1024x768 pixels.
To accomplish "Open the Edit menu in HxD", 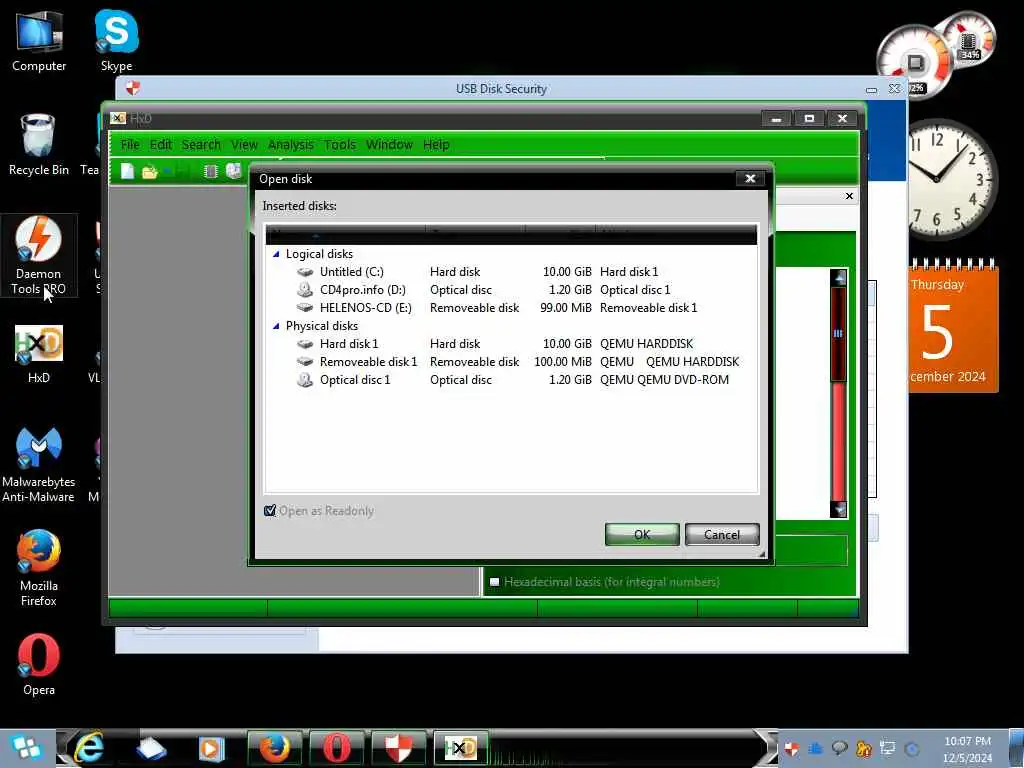I will [x=161, y=144].
